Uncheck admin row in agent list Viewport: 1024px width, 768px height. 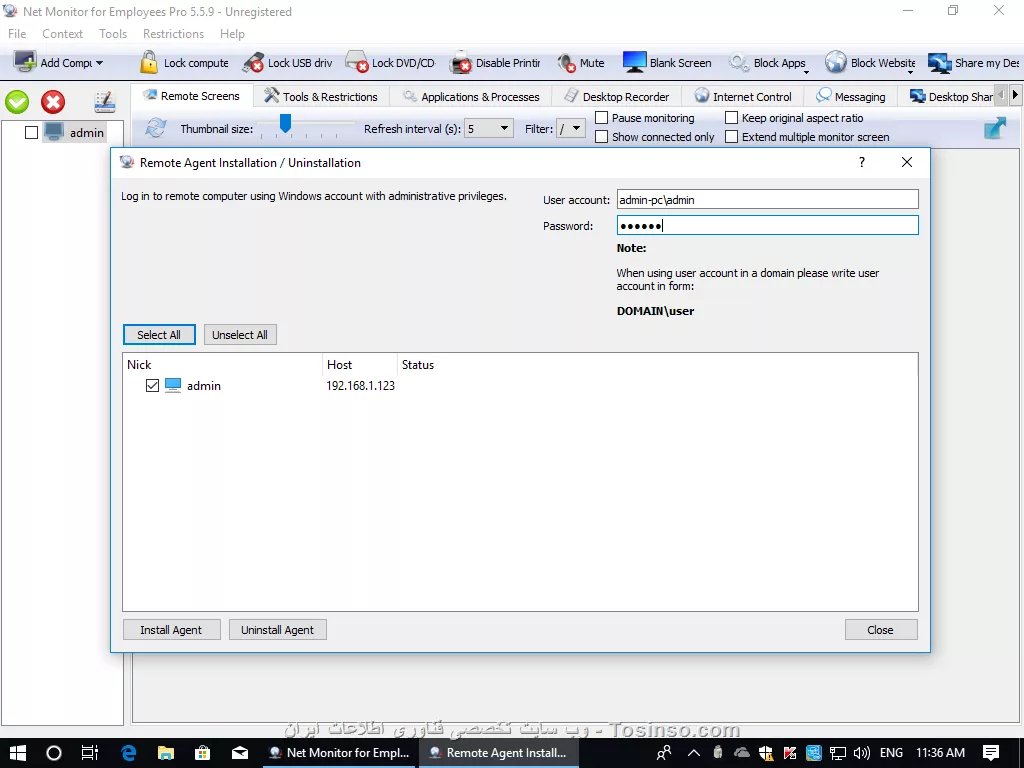click(x=152, y=386)
